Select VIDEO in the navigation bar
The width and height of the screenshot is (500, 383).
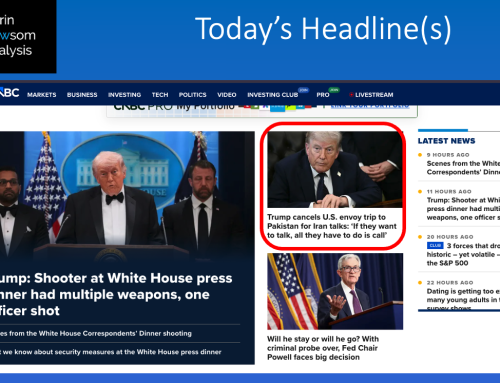coord(227,95)
